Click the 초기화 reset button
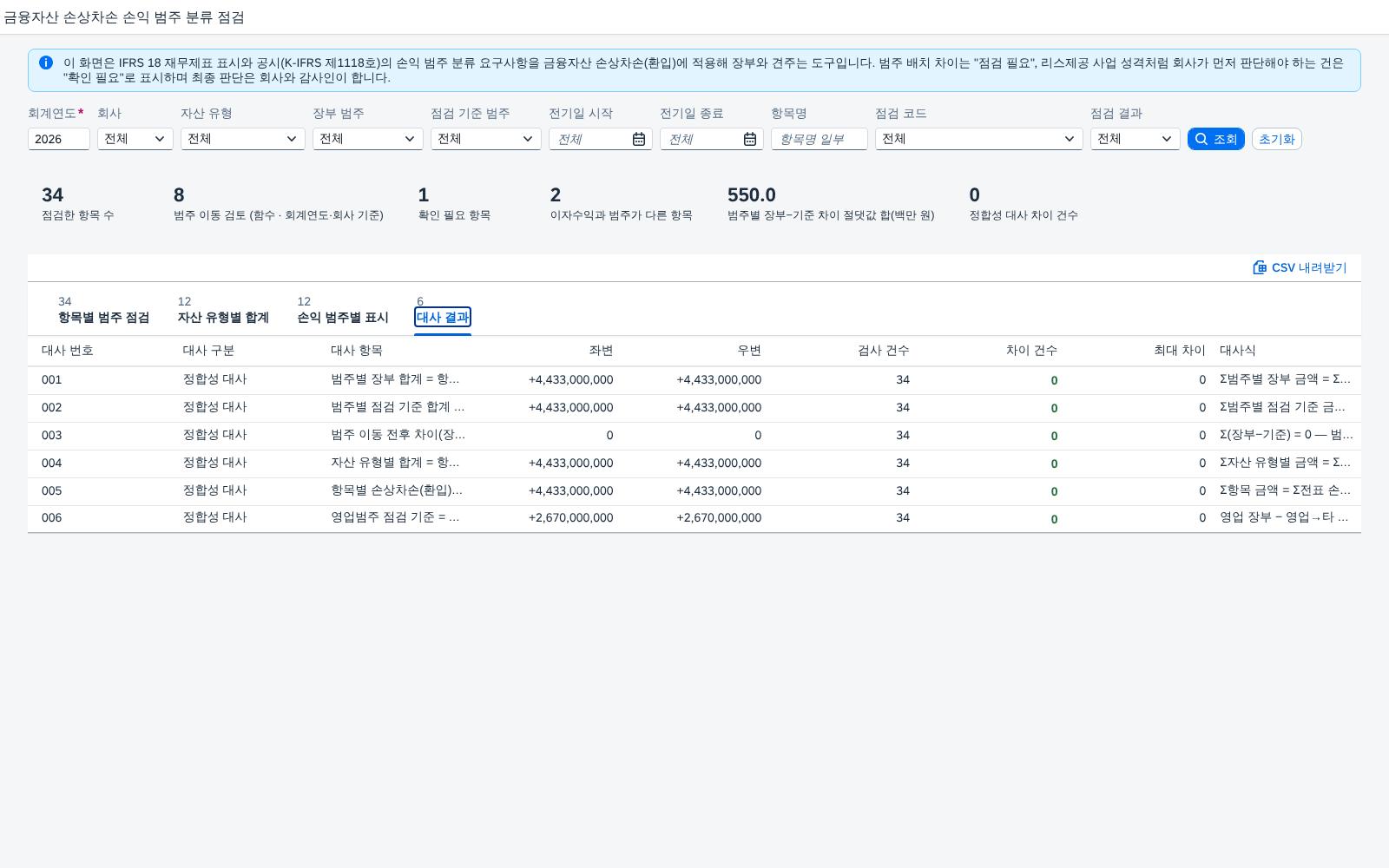The width and height of the screenshot is (1389, 868). pos(1277,139)
